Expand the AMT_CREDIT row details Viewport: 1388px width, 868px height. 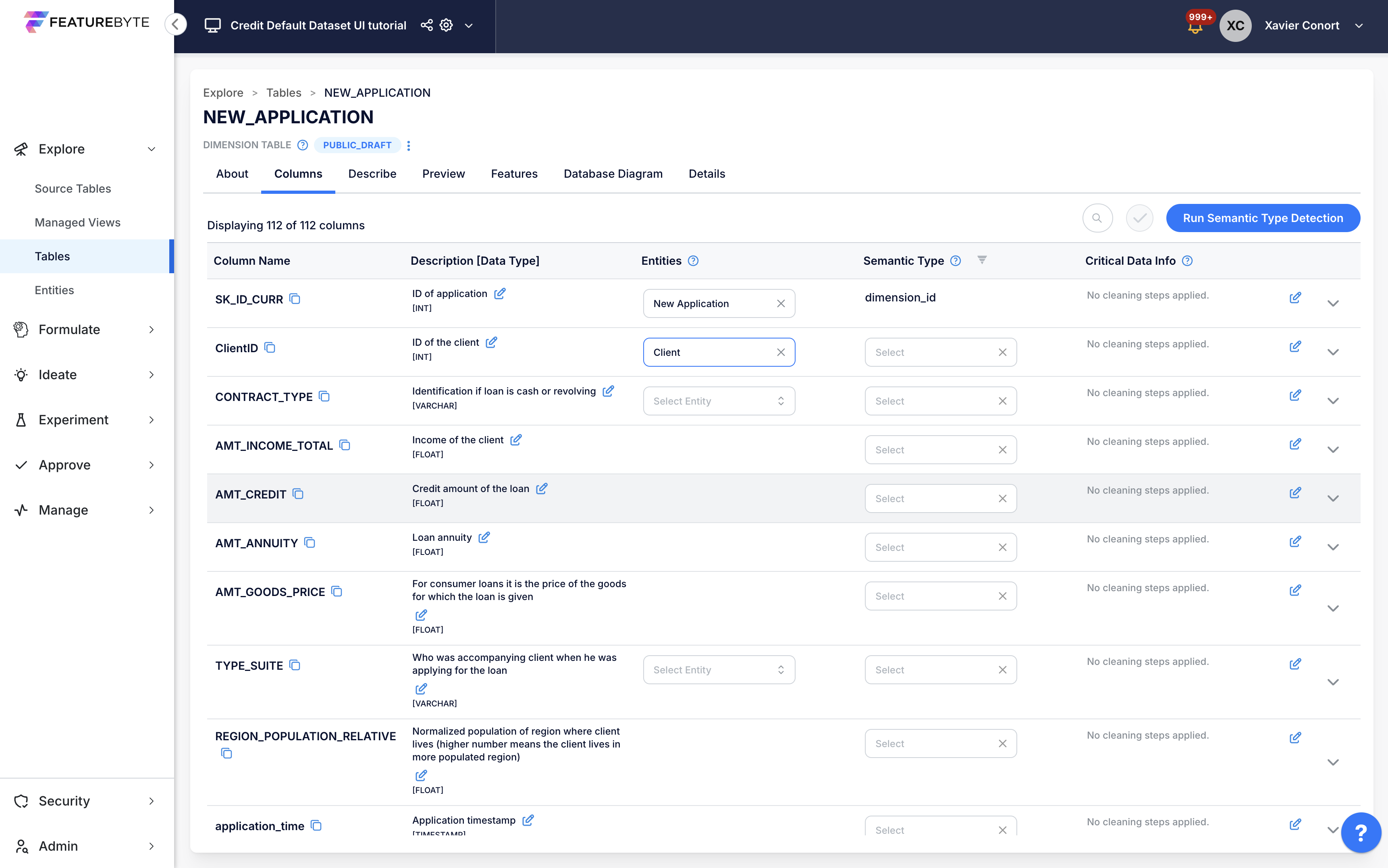[x=1334, y=498]
